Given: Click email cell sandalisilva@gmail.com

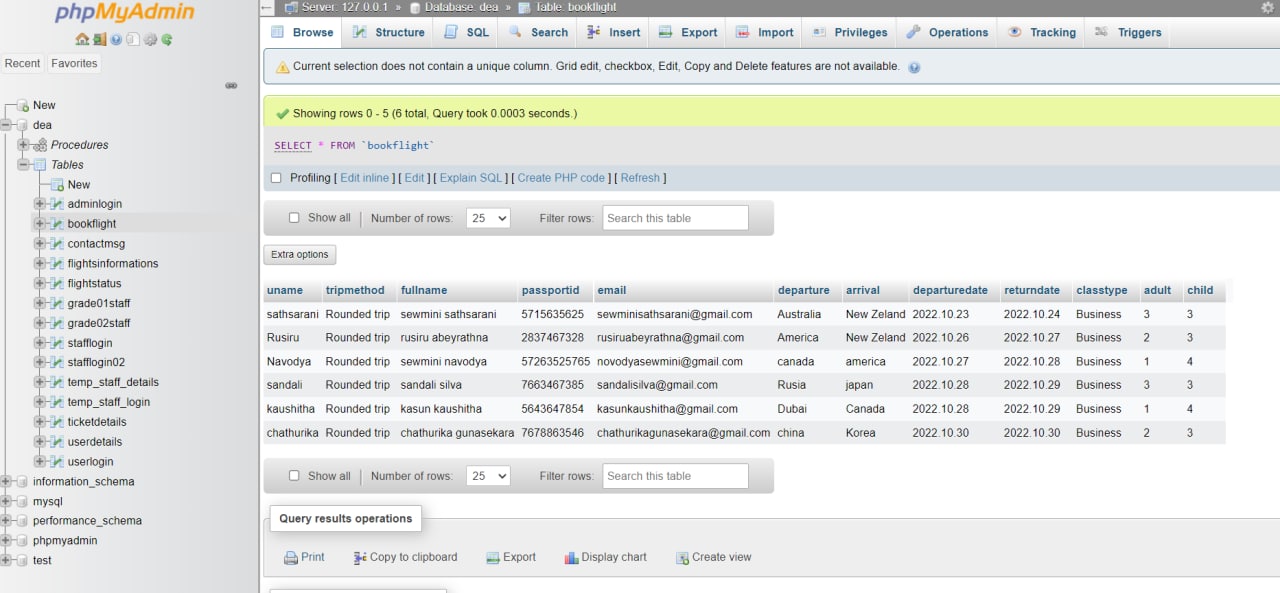Looking at the screenshot, I should [657, 385].
